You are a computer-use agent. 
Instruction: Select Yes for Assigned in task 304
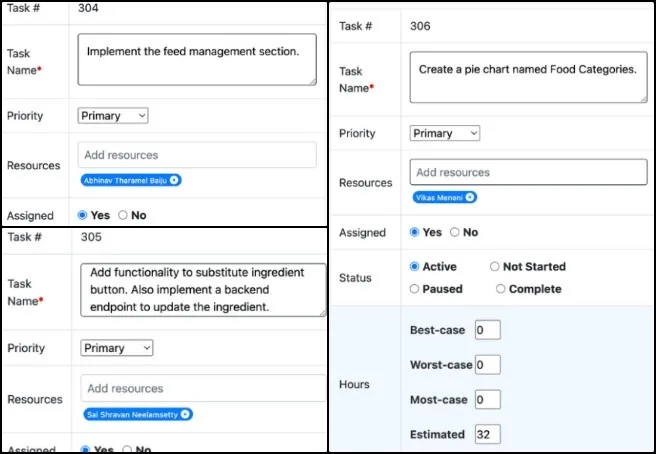pos(83,215)
